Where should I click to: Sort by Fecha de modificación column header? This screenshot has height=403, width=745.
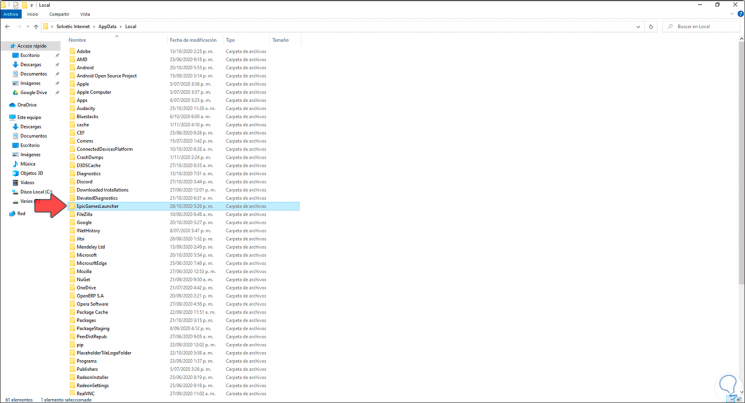point(195,40)
